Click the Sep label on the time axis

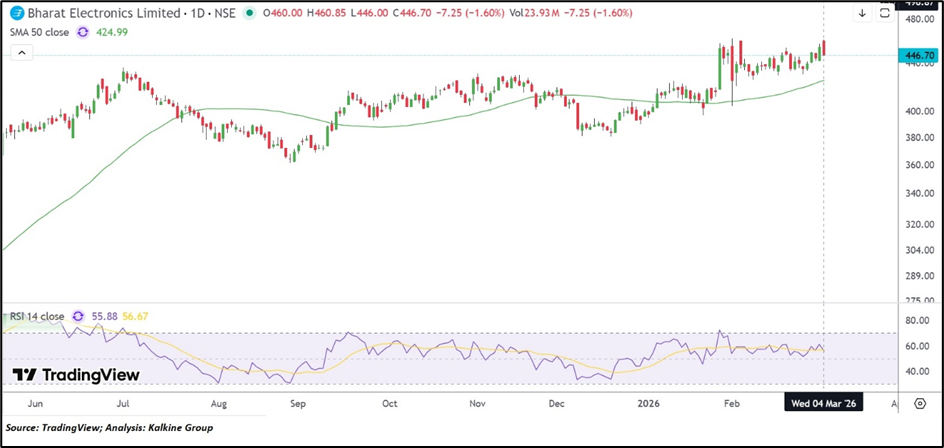pyautogui.click(x=297, y=402)
